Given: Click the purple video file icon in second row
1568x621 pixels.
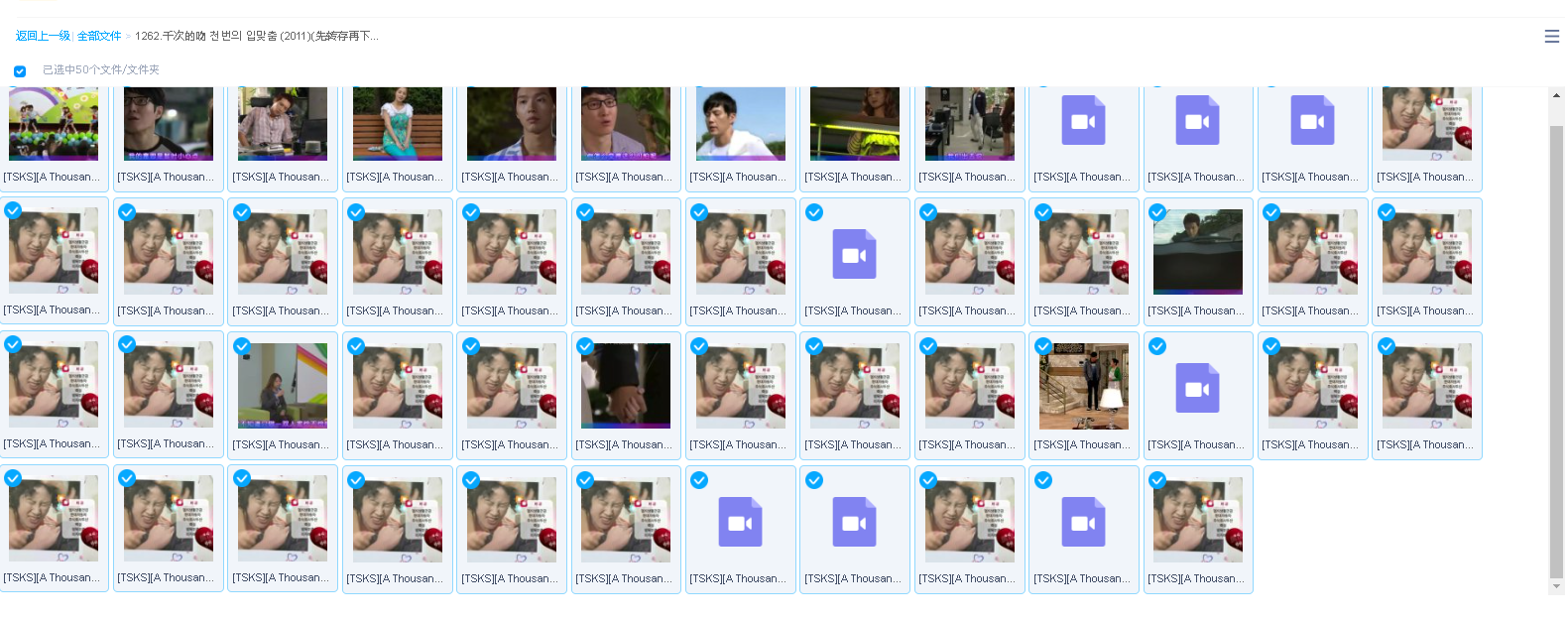Looking at the screenshot, I should 854,255.
